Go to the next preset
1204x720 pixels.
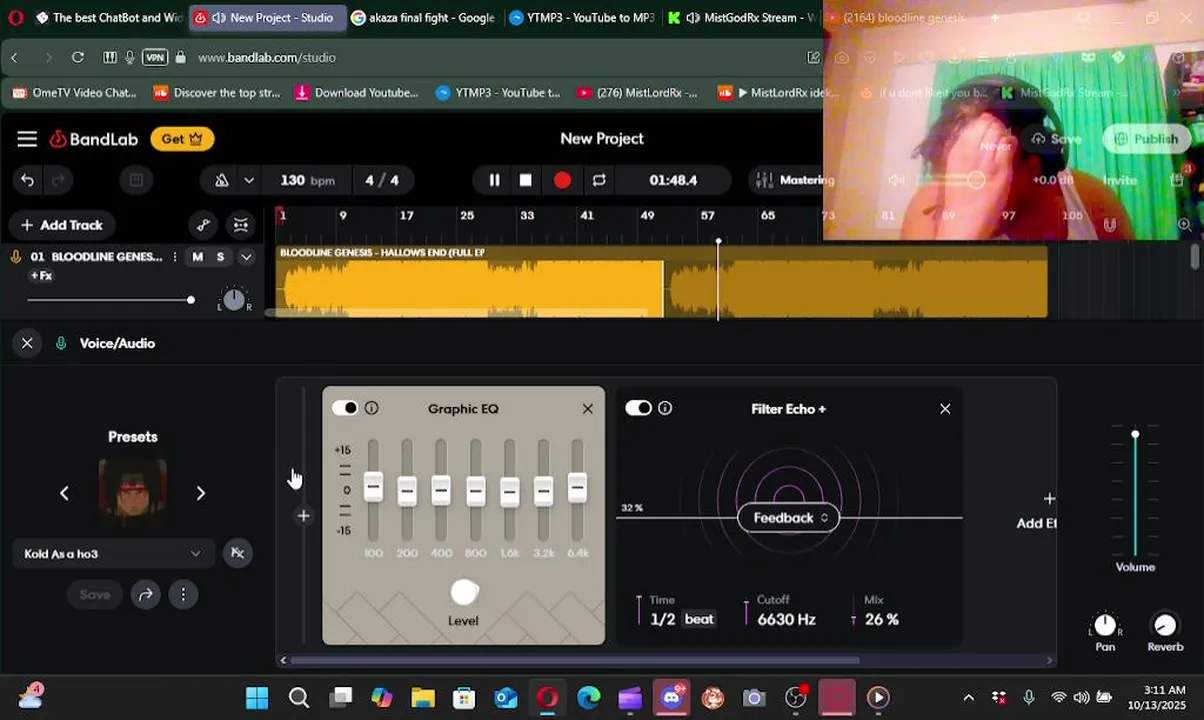tap(200, 493)
